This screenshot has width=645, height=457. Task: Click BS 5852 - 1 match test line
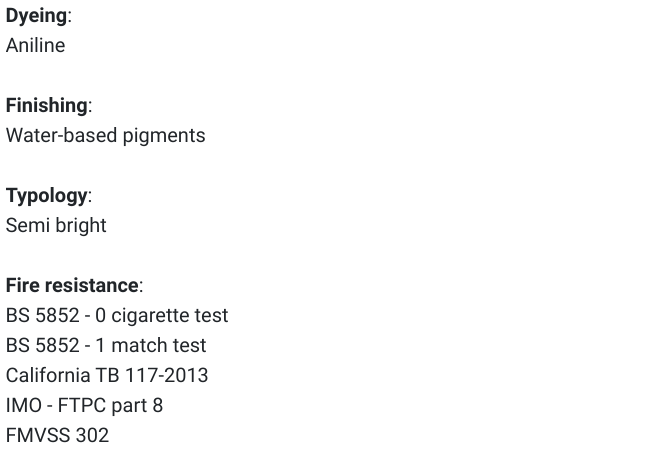click(106, 346)
